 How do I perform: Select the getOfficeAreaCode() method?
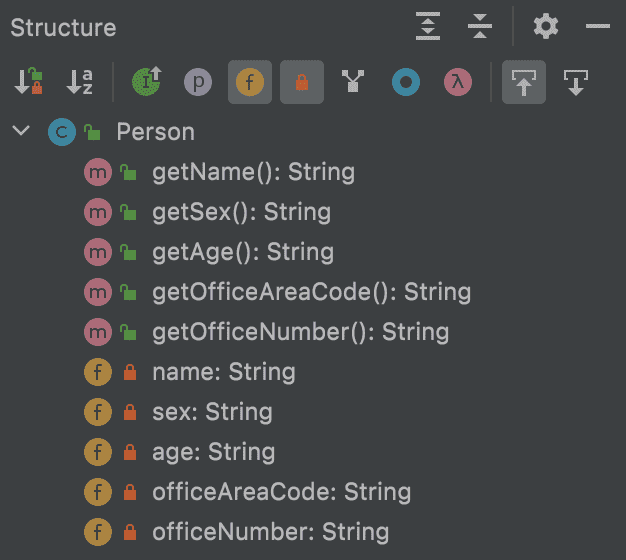(311, 292)
